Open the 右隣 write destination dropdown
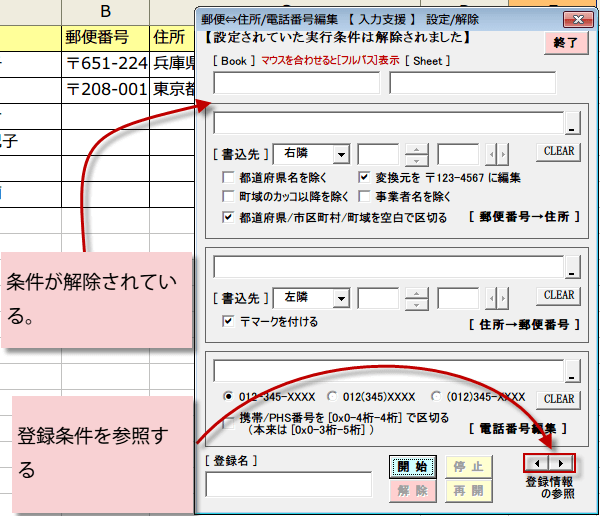The image size is (600, 516). tap(341, 154)
